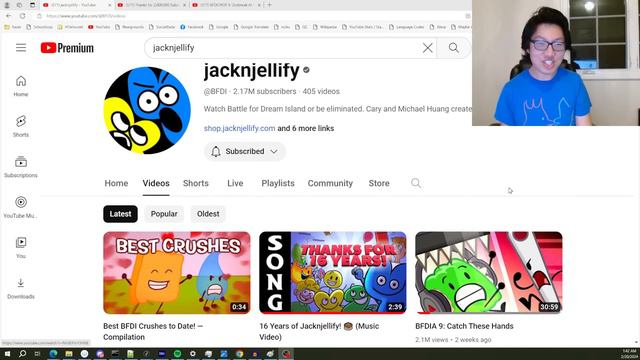Open Subscriptions in the sidebar

tap(21, 167)
